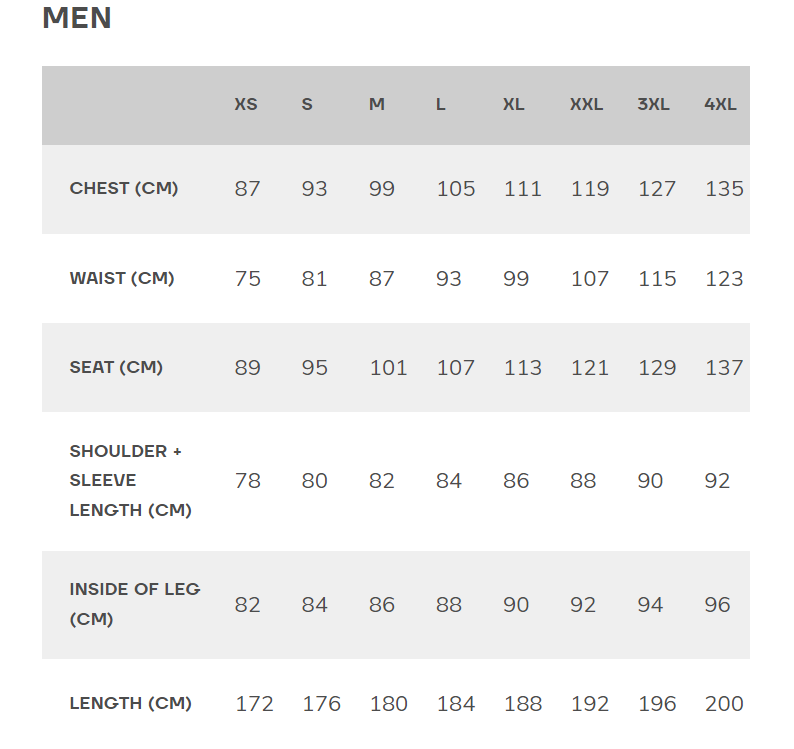794x749 pixels.
Task: Click the M size header
Action: [x=377, y=104]
